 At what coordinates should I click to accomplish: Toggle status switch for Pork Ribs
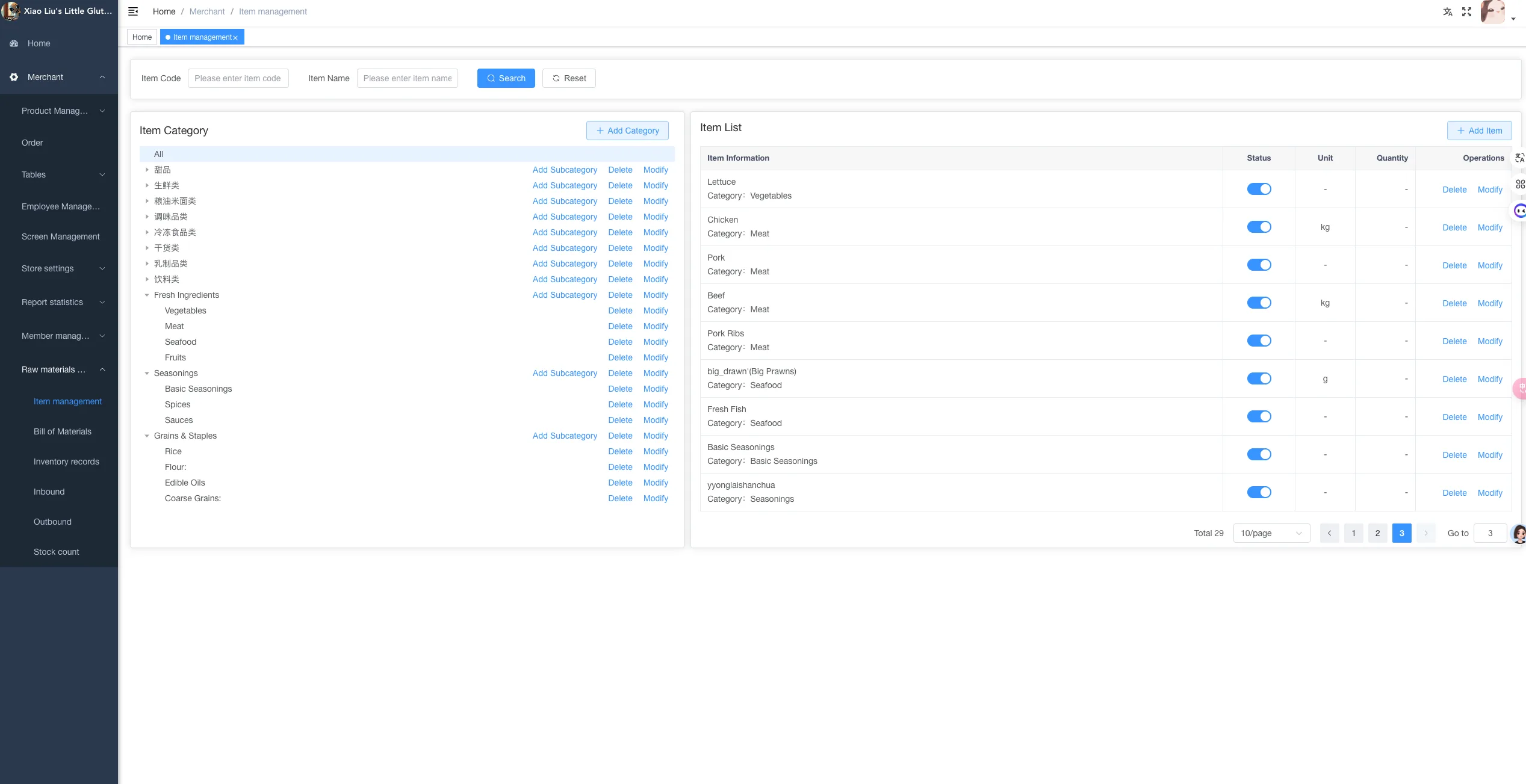click(x=1259, y=341)
